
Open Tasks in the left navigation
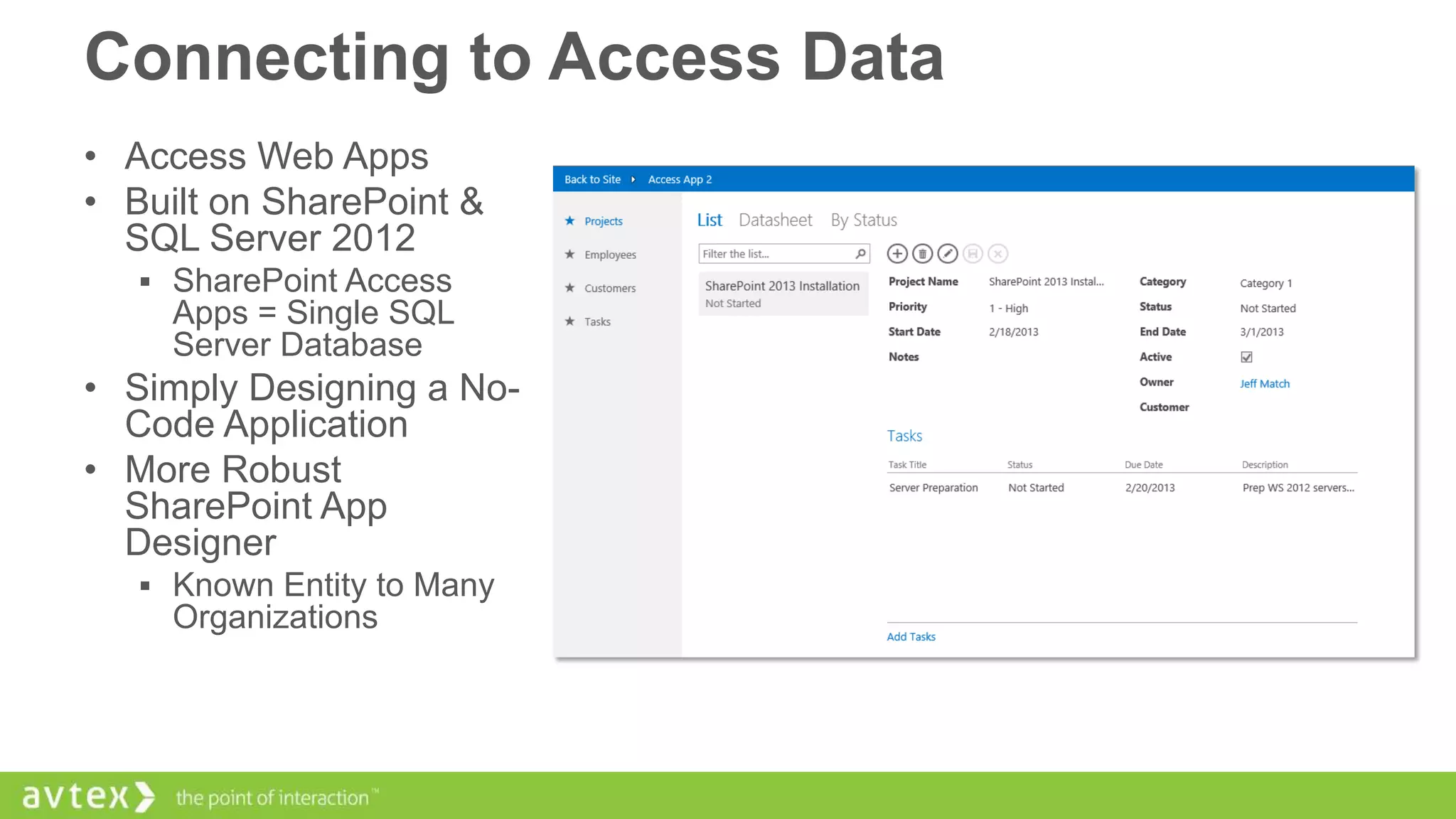[x=597, y=321]
